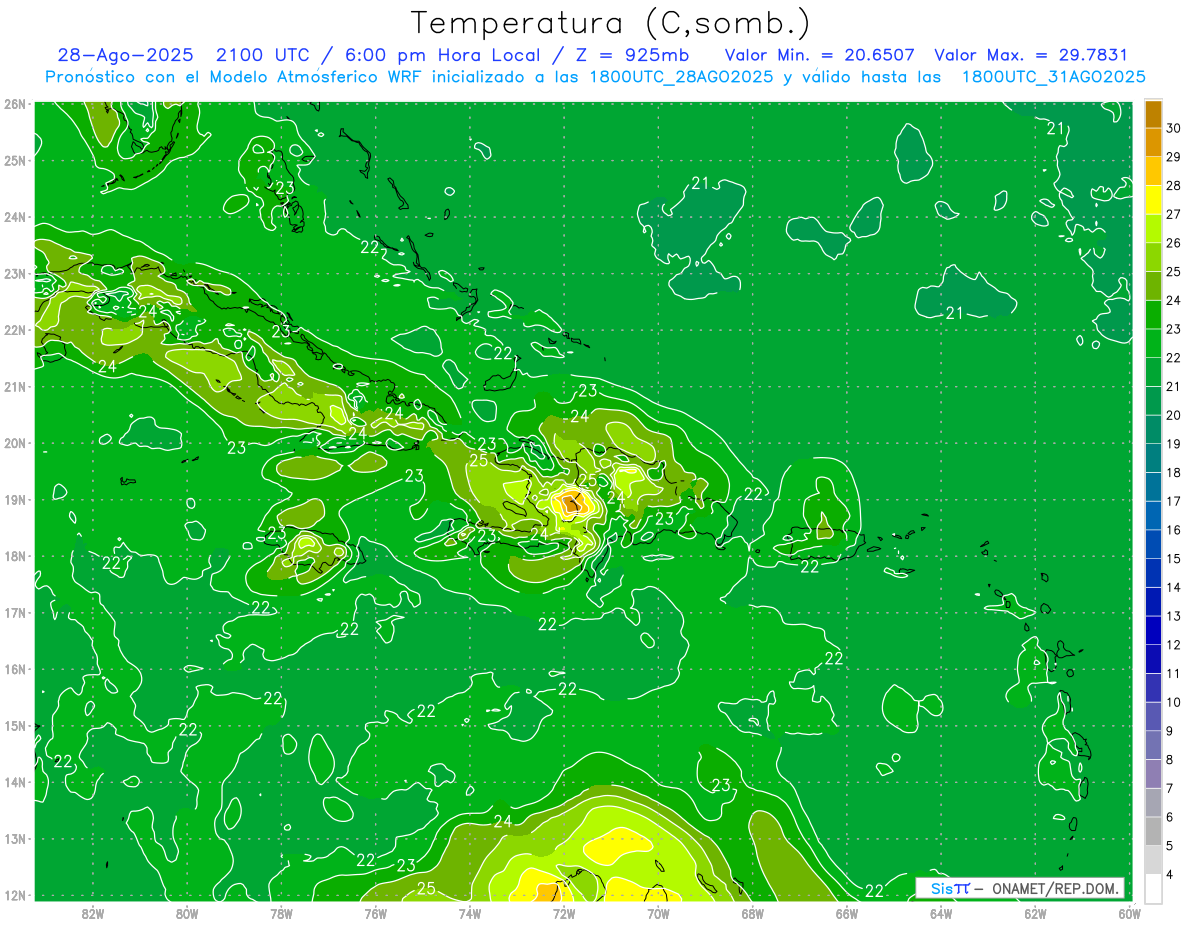The image size is (1200, 927).
Task: Click the 16N latitude axis label
Action: [14, 669]
